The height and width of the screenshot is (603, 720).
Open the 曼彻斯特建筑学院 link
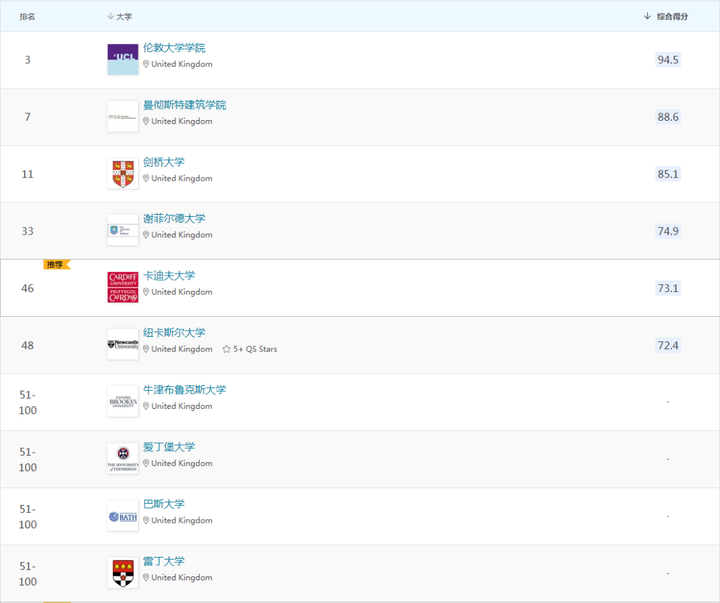click(185, 105)
